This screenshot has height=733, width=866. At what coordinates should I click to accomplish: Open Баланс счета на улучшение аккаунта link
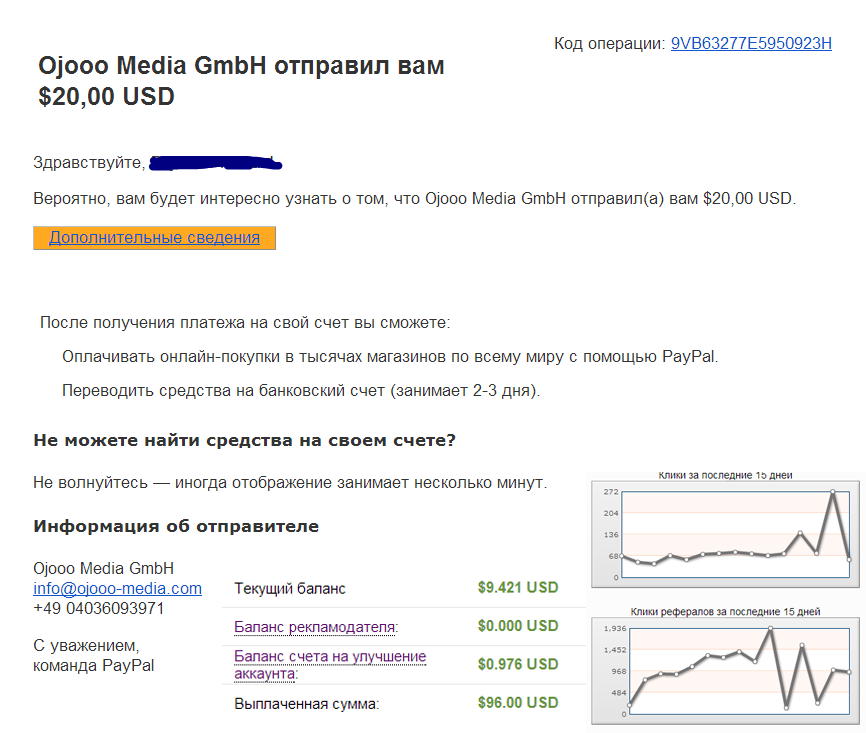[x=330, y=665]
